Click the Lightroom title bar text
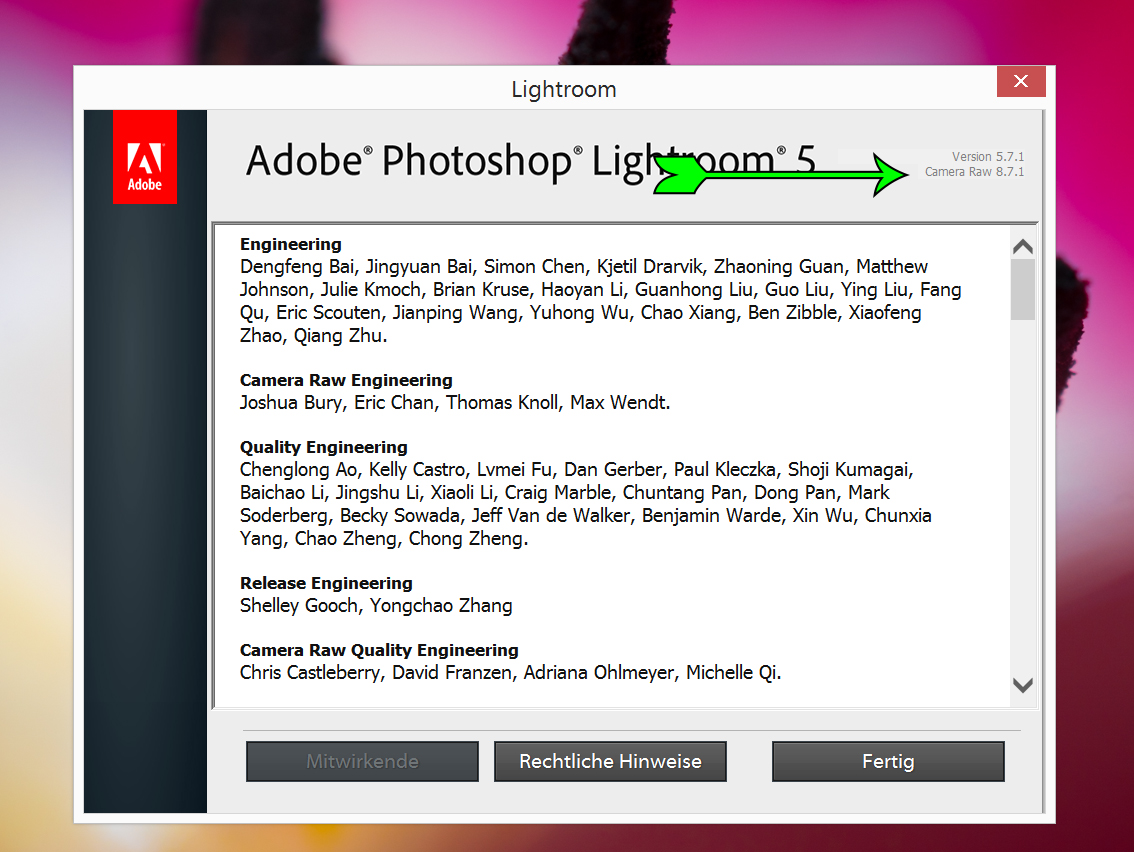 tap(563, 89)
